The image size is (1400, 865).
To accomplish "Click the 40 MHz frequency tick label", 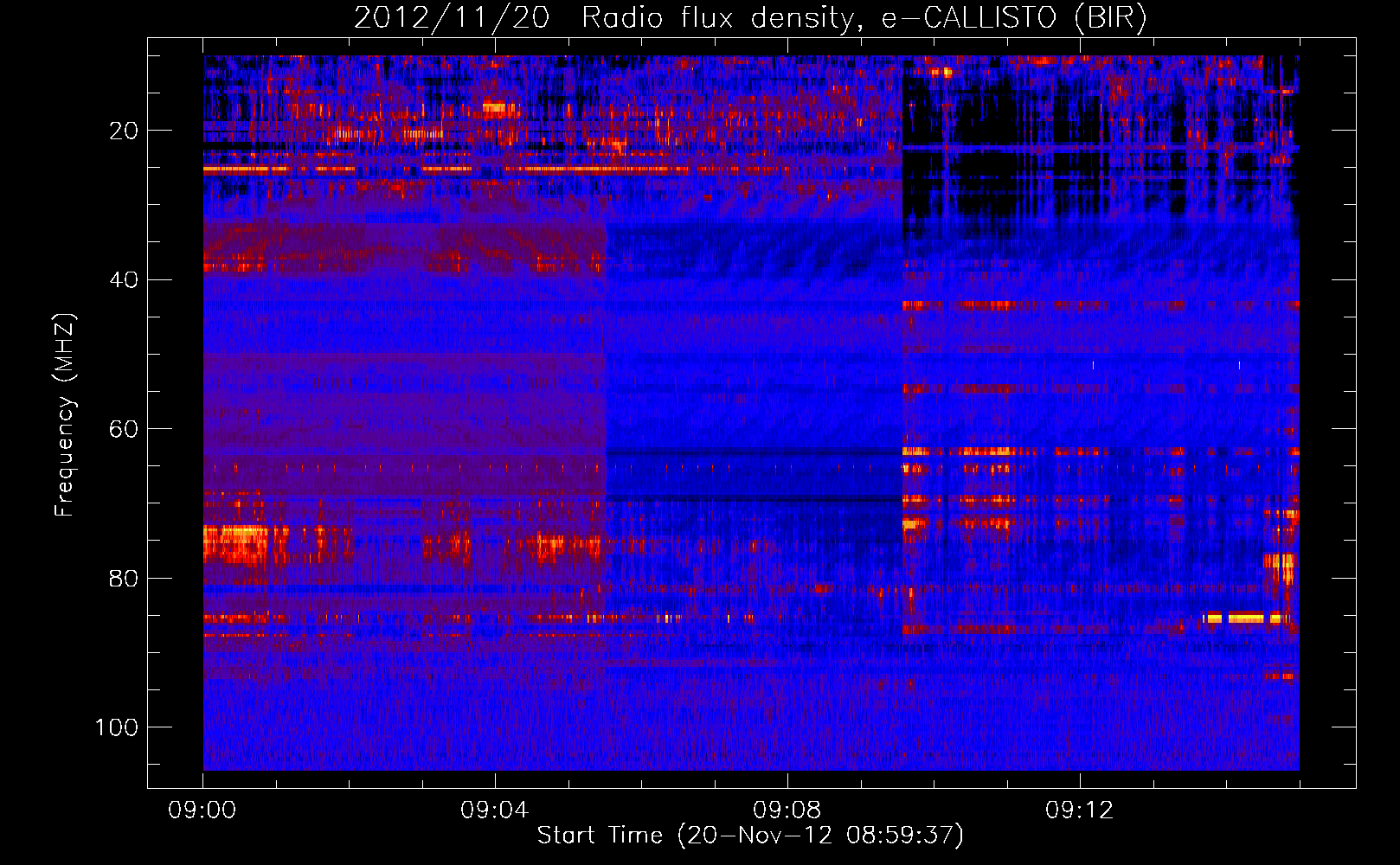I will (124, 280).
